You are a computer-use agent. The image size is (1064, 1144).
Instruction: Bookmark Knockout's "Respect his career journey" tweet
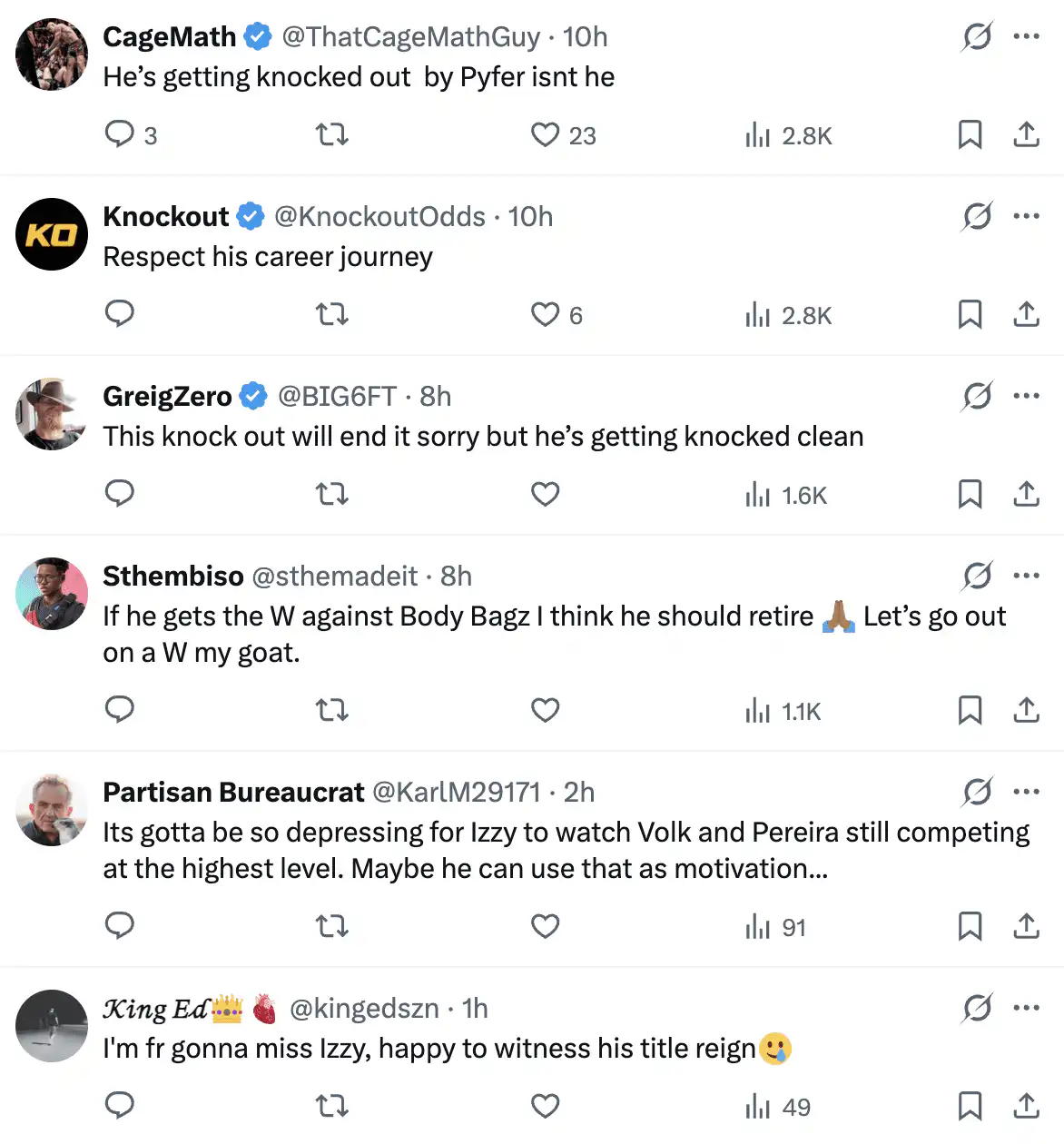pyautogui.click(x=970, y=314)
